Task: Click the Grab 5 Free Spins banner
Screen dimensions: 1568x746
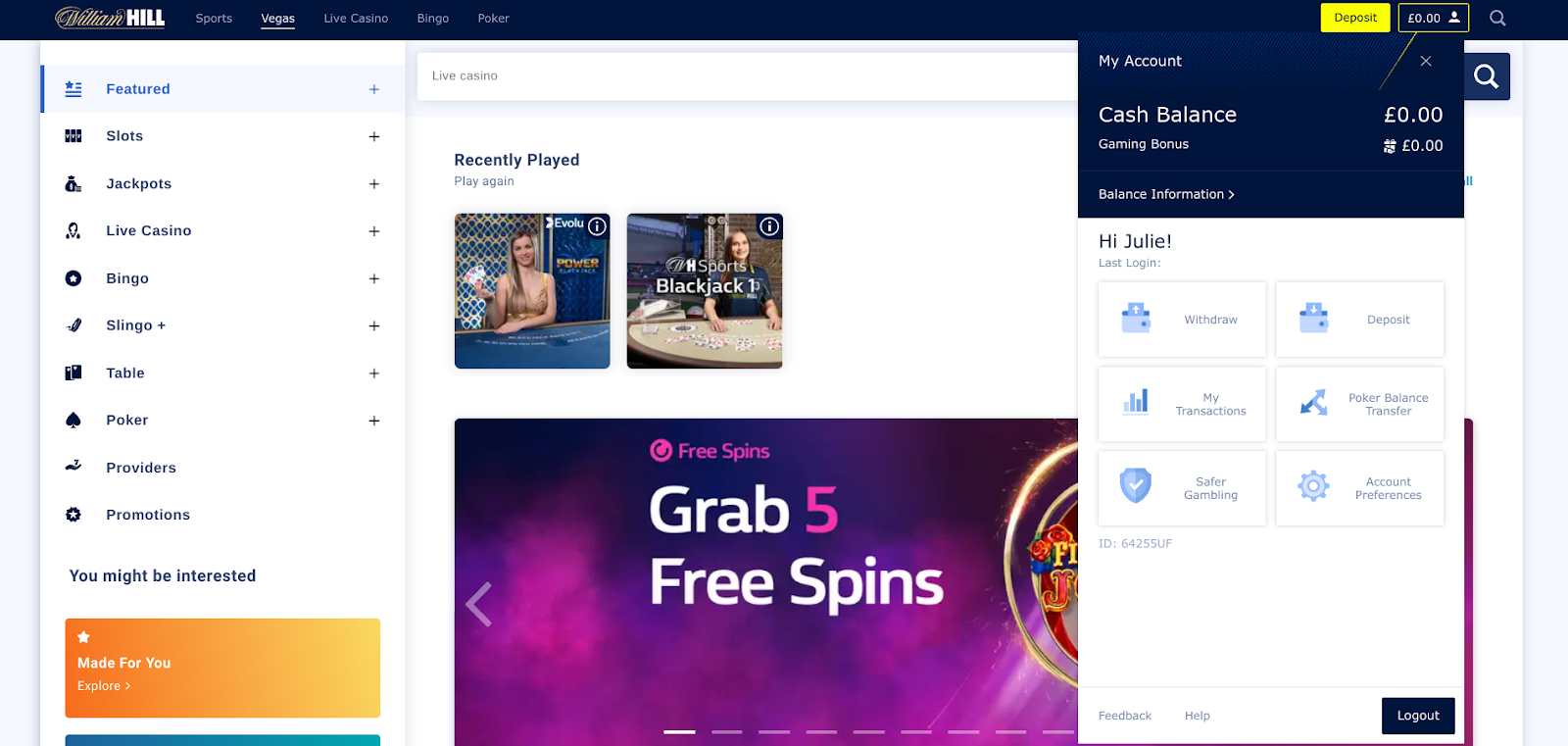Action: (x=766, y=582)
